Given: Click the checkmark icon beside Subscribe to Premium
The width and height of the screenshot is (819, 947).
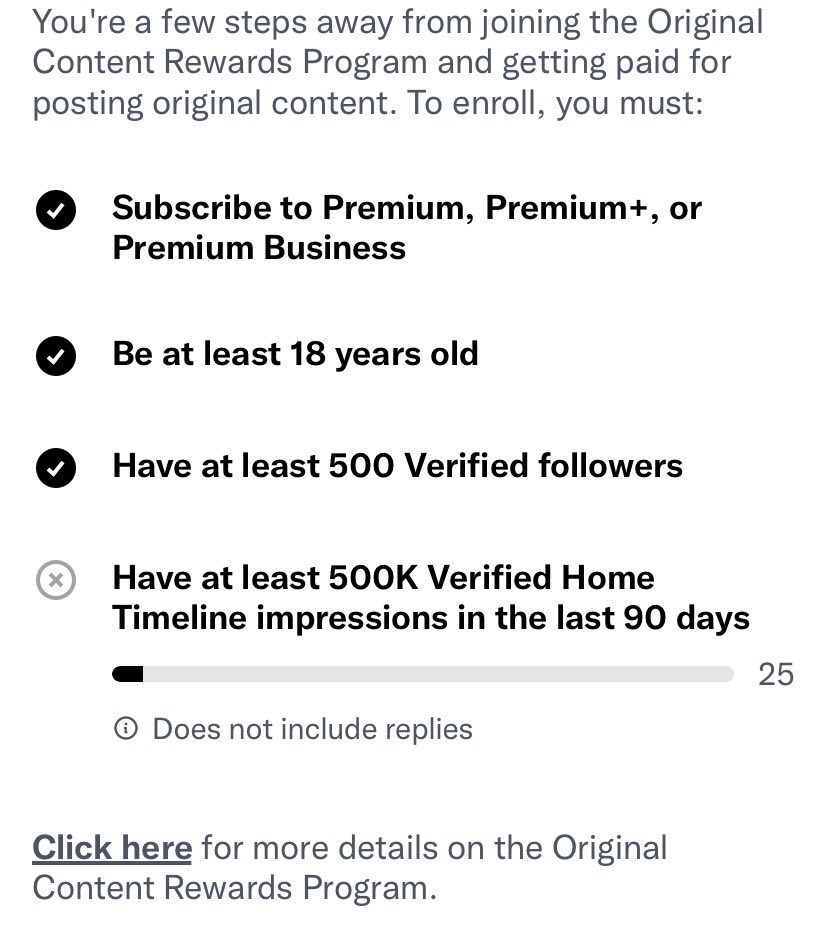Looking at the screenshot, I should [x=56, y=210].
